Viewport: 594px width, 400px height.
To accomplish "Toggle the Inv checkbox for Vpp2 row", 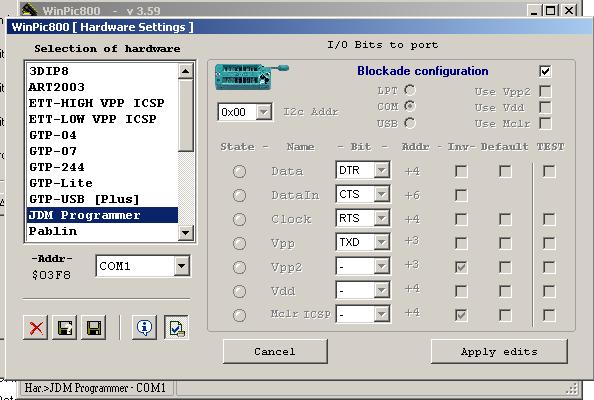I will click(461, 267).
